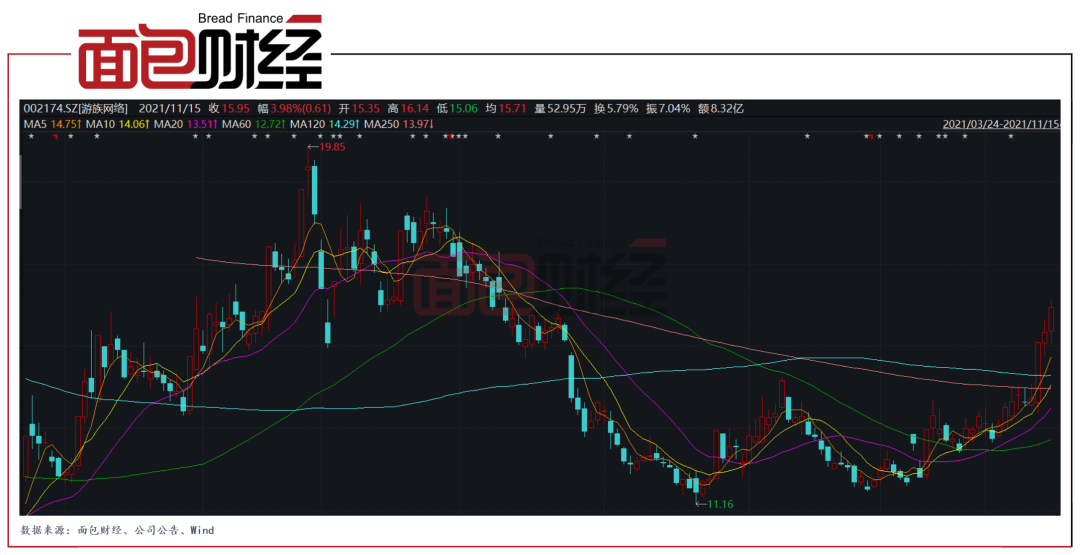Click the stock code 002174.SZ[游族网络]
The image size is (1080, 555).
(76, 109)
